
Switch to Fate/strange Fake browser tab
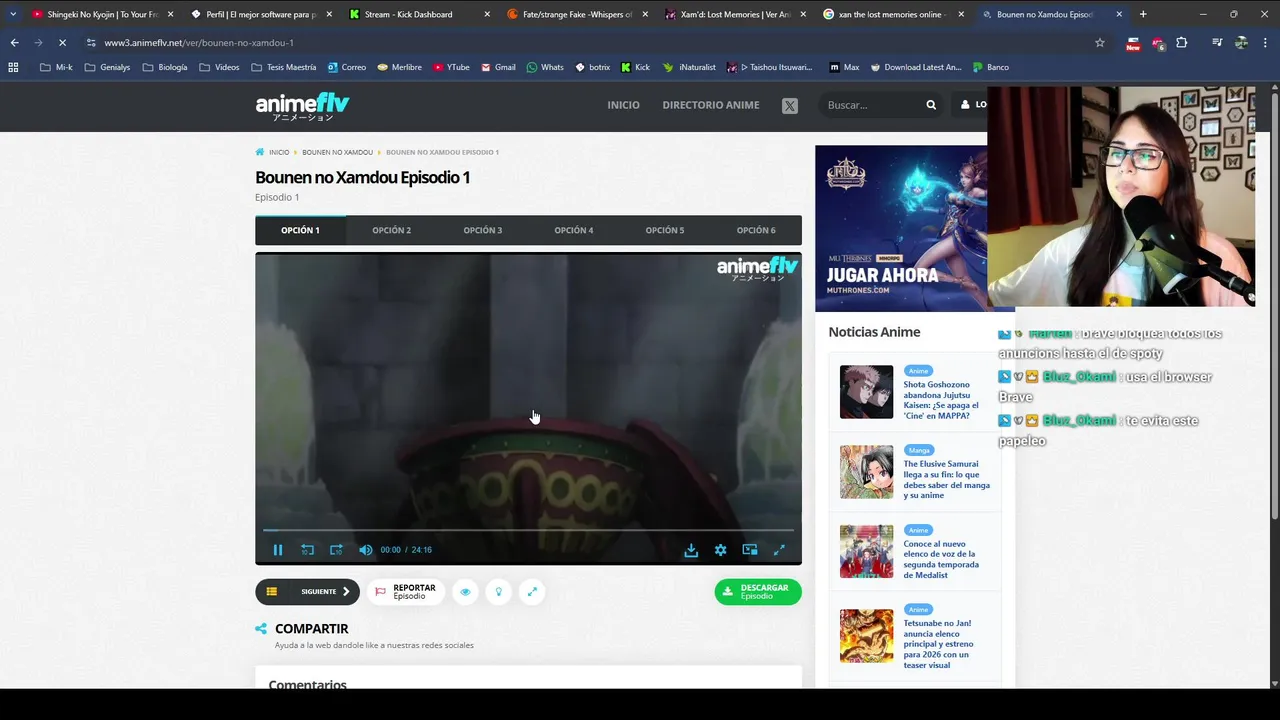(x=577, y=14)
